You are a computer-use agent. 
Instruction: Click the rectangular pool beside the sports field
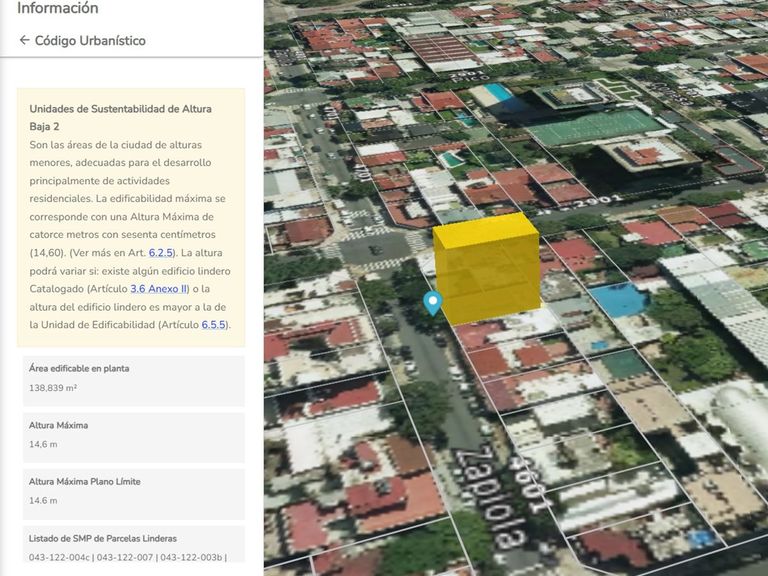(497, 94)
